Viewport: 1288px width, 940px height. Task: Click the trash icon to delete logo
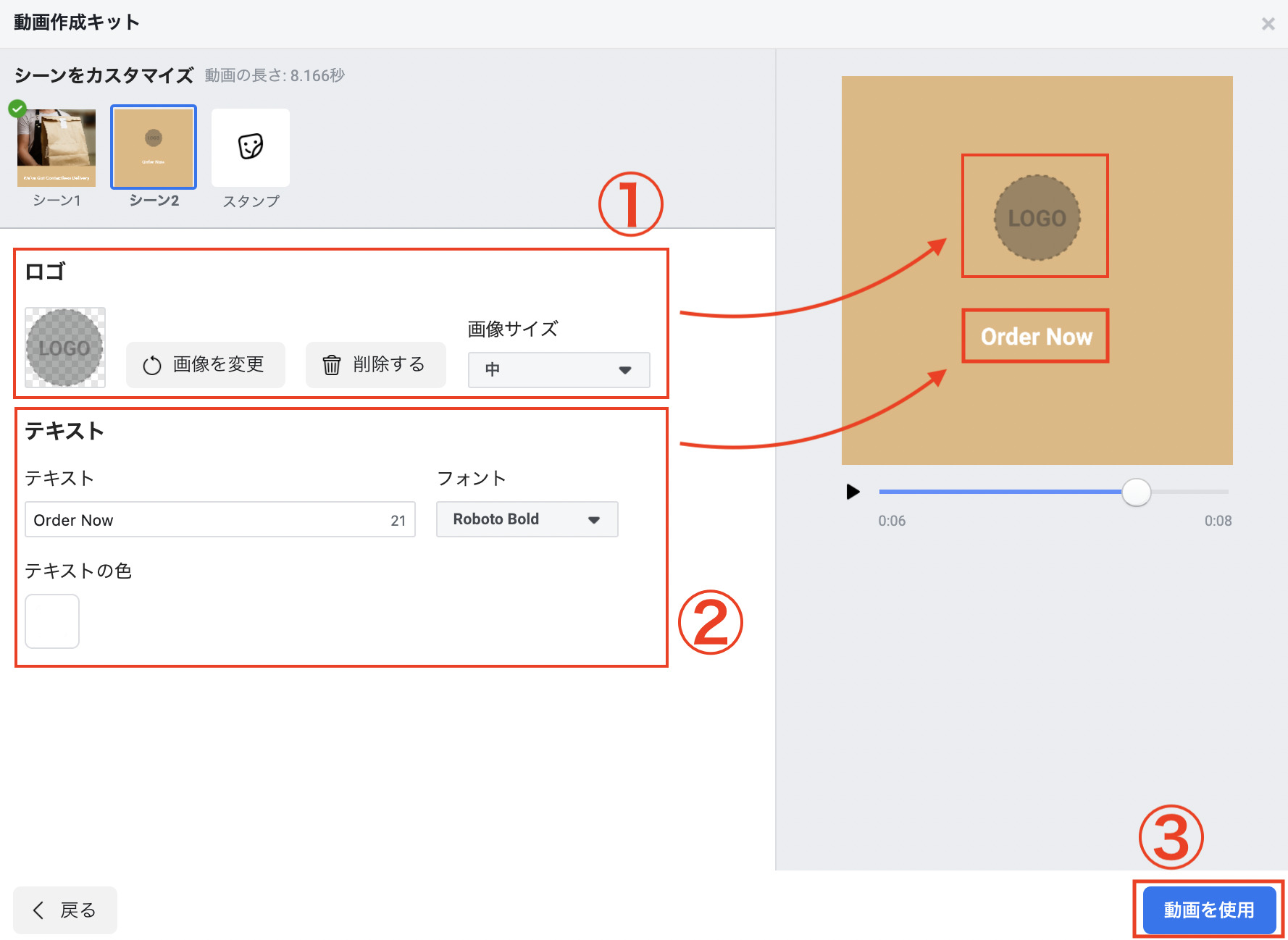pos(331,365)
